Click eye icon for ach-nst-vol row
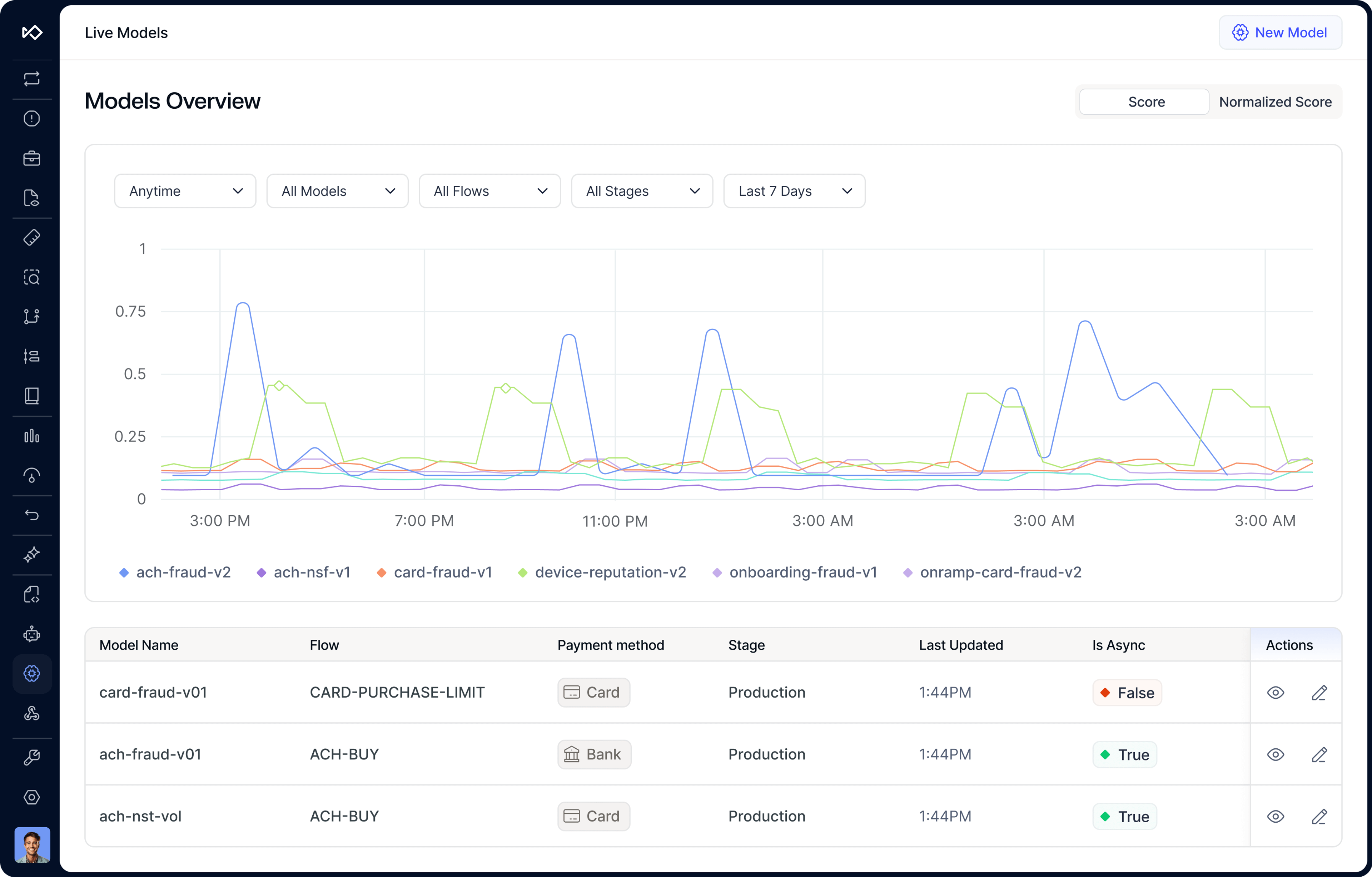 point(1275,816)
